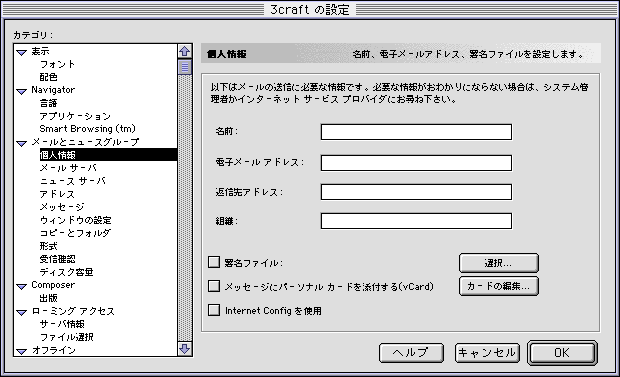Viewport: 620px width, 377px height.
Task: Check the vCard personal card option
Action: (214, 286)
